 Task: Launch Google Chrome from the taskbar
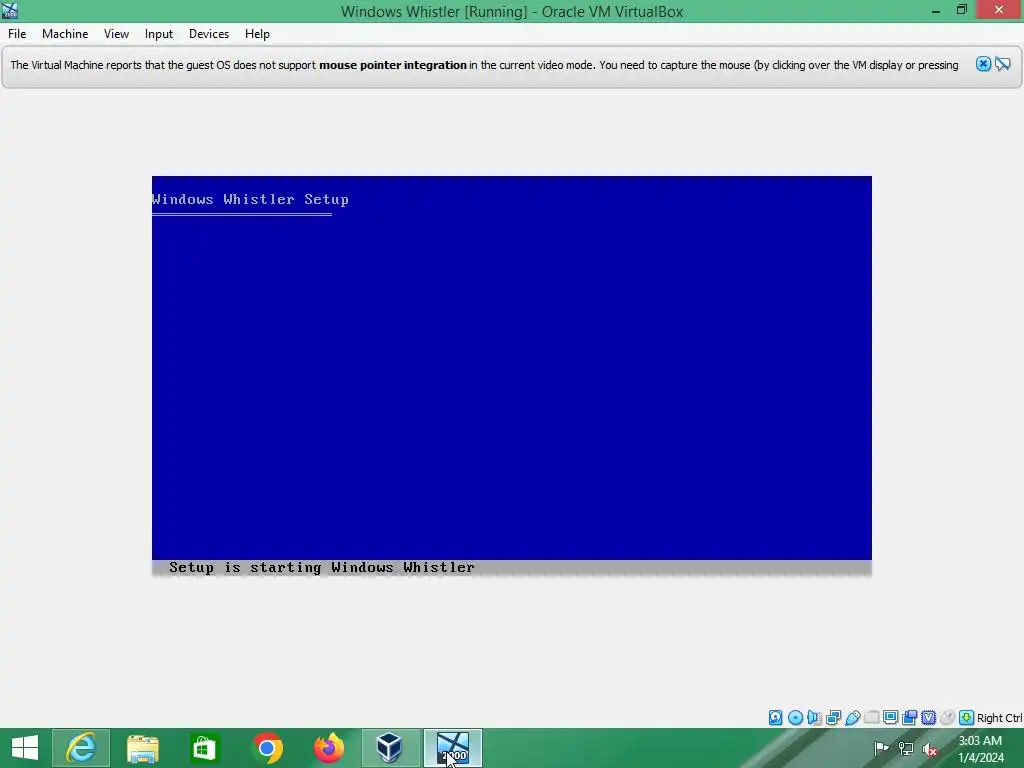pos(266,748)
